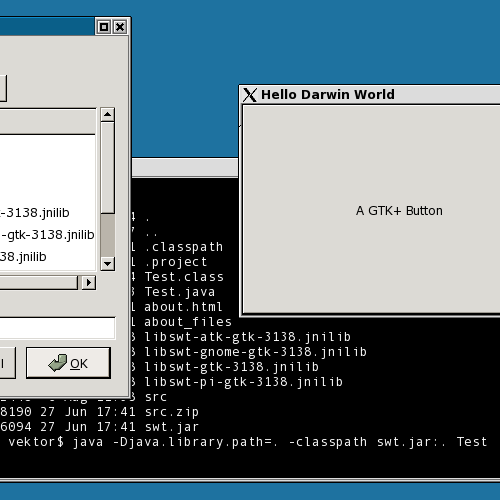Click "Test.java" in the terminal listing
Image resolution: width=500 pixels, height=500 pixels.
[180, 292]
